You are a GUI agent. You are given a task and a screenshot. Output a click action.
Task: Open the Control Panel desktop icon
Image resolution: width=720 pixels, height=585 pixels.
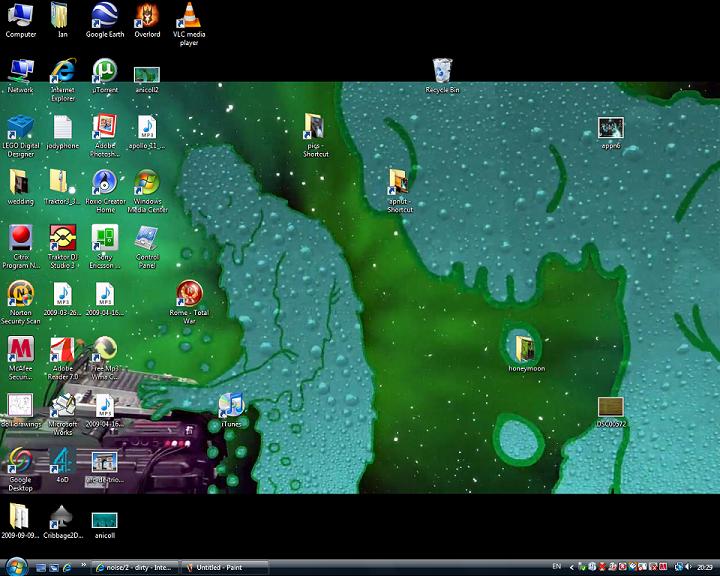click(147, 239)
